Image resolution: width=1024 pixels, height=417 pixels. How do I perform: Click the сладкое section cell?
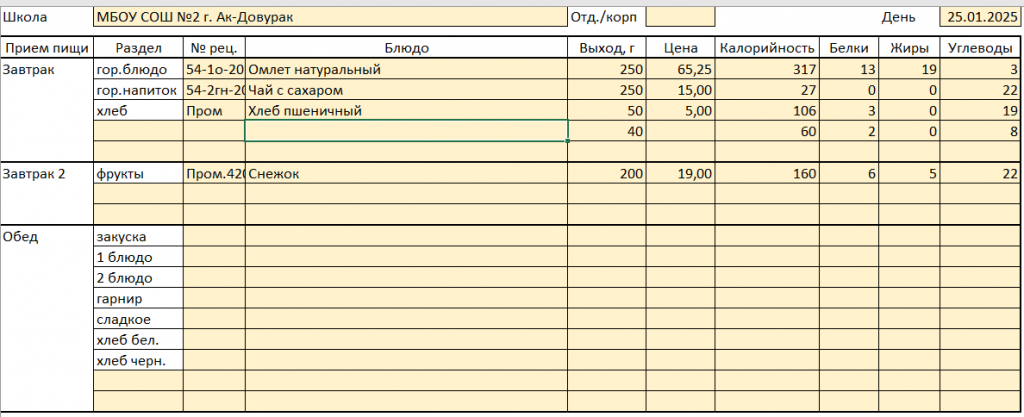138,320
